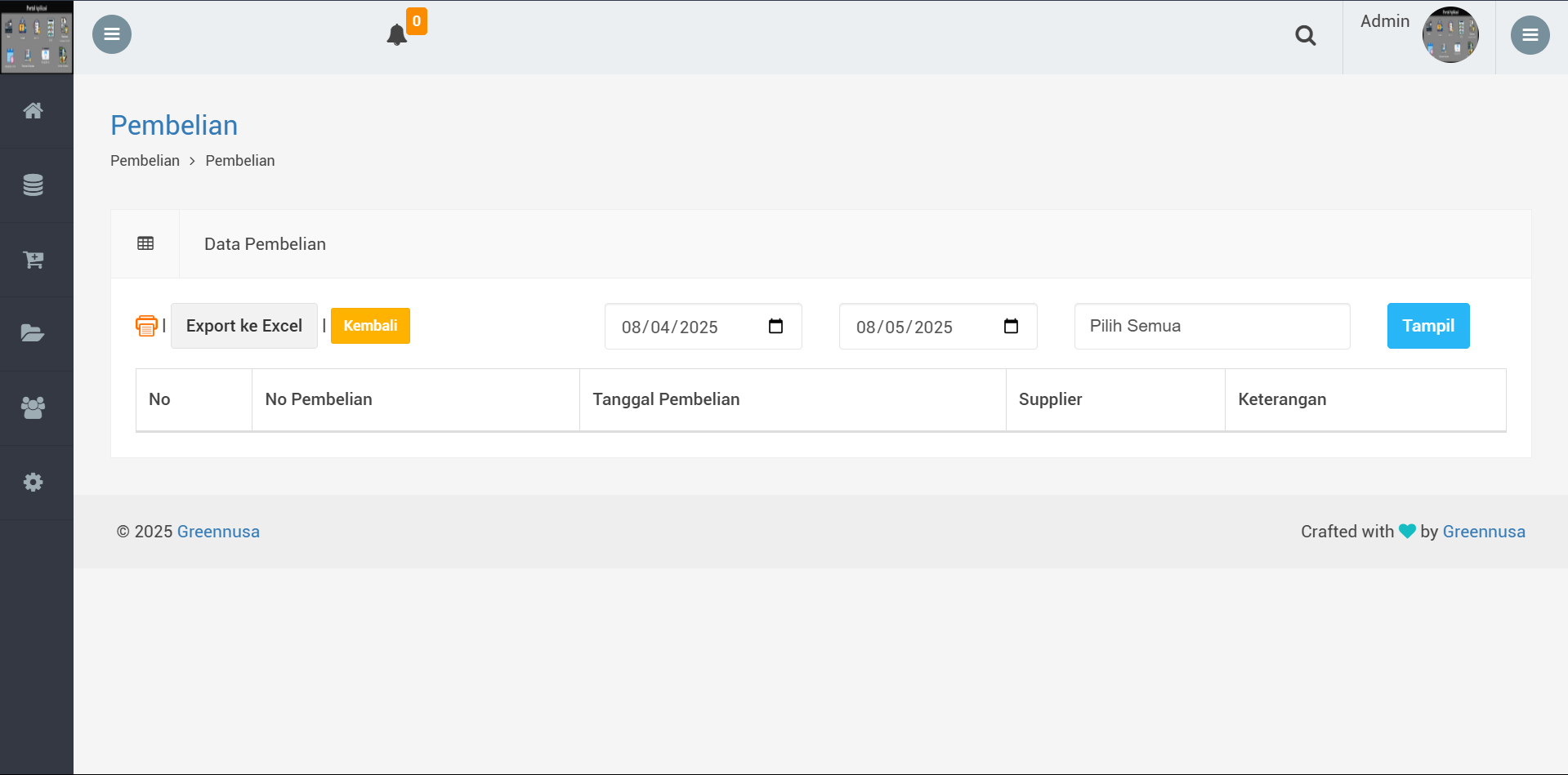Open the users group sidebar icon
Image resolution: width=1568 pixels, height=775 pixels.
34,408
